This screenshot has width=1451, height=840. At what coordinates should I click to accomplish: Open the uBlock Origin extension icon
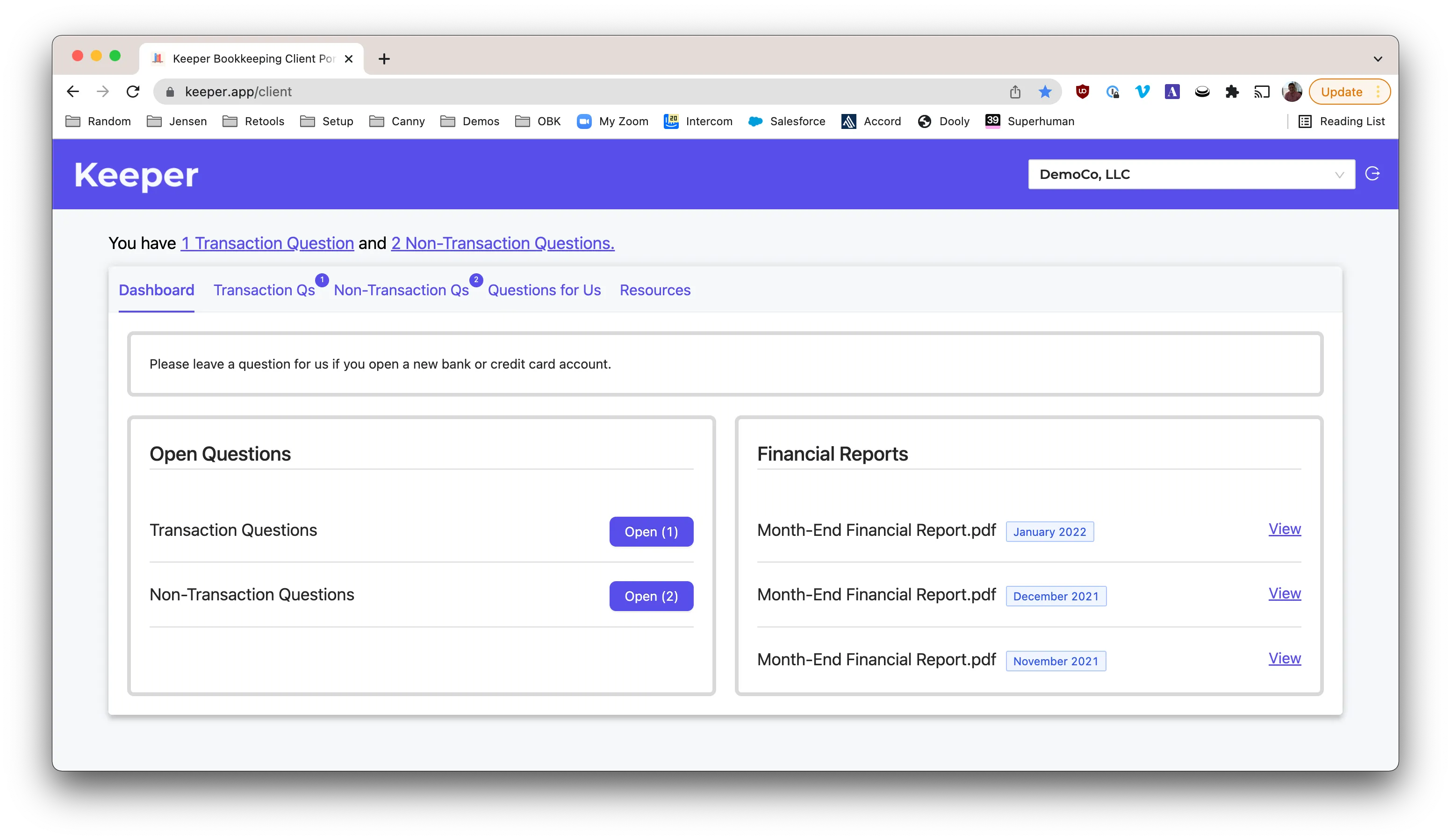click(x=1083, y=92)
